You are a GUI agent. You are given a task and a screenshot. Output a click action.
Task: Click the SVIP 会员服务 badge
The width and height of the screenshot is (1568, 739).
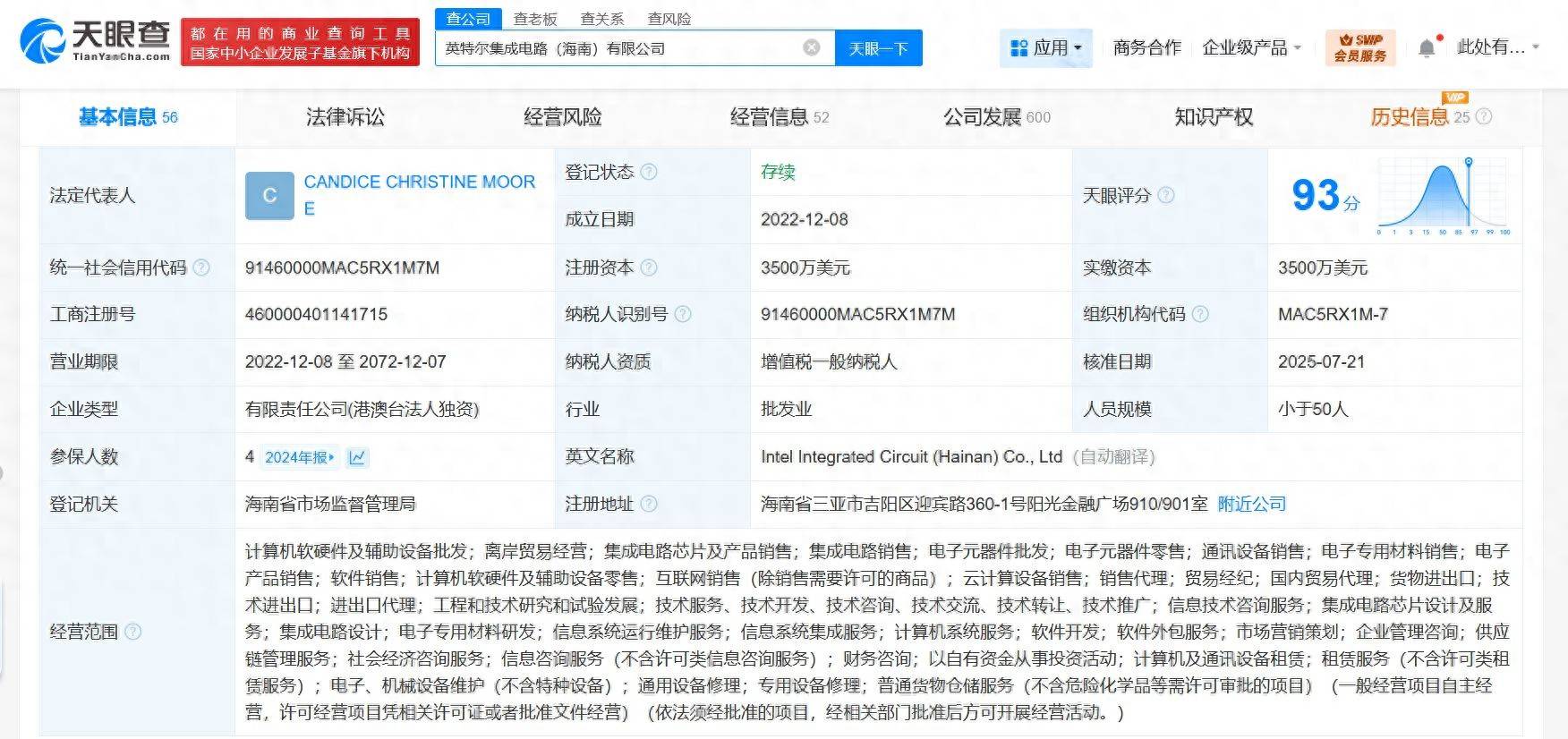[1360, 47]
